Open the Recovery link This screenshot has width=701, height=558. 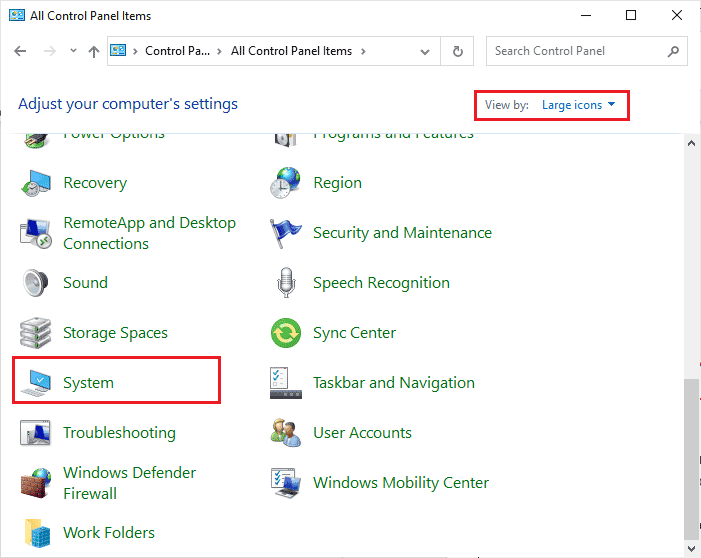(95, 183)
